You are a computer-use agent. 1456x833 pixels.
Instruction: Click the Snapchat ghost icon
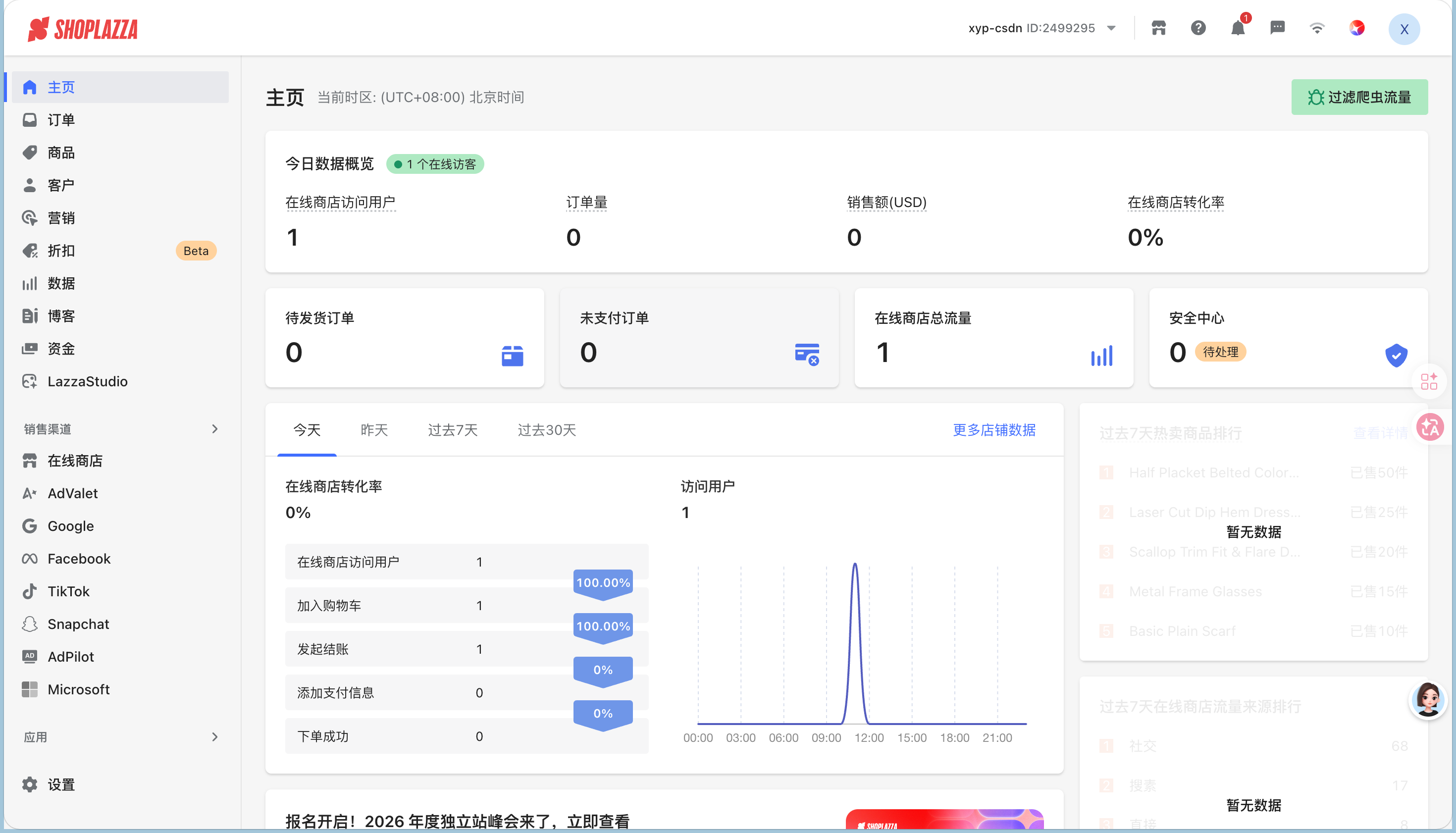[30, 624]
